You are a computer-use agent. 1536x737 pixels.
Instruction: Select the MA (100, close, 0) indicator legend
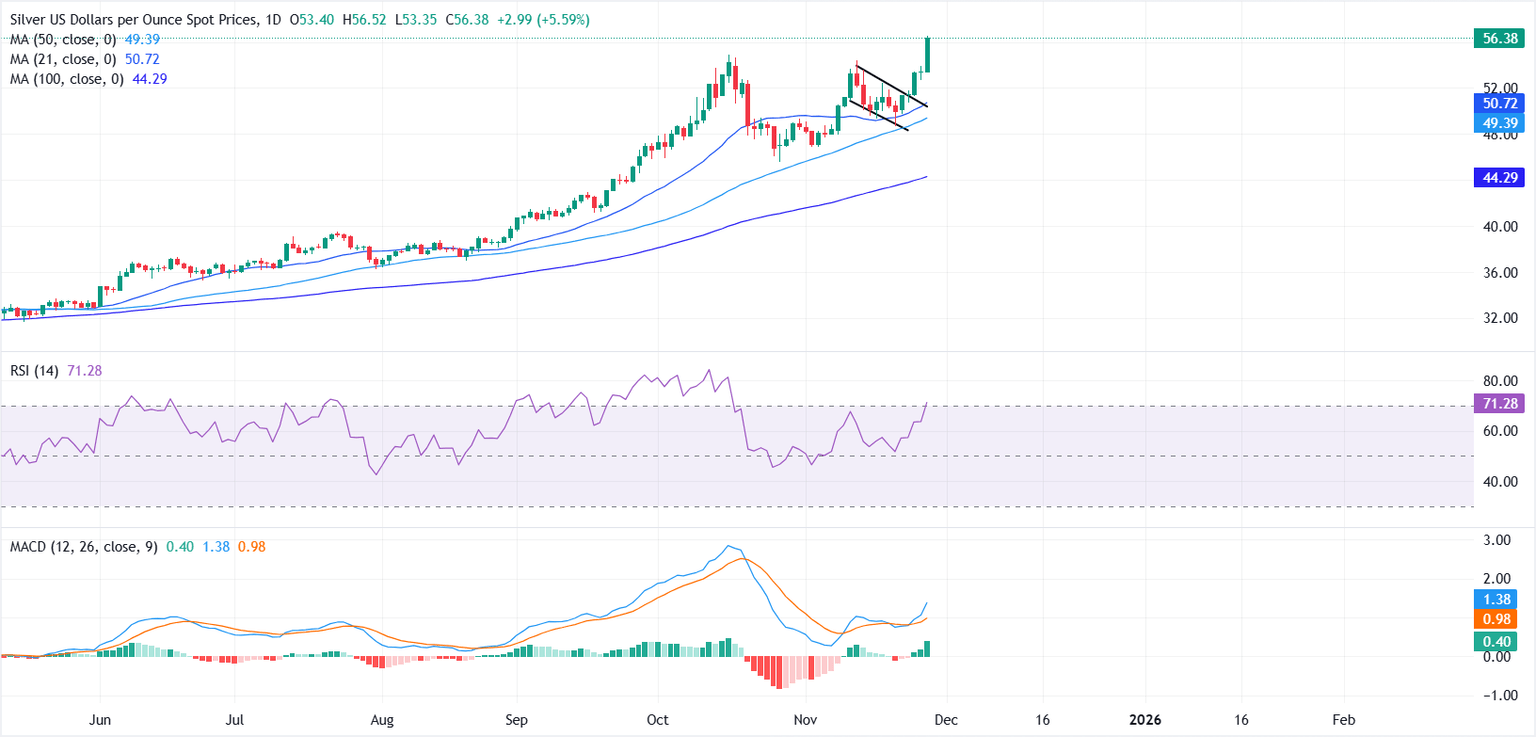(64, 78)
